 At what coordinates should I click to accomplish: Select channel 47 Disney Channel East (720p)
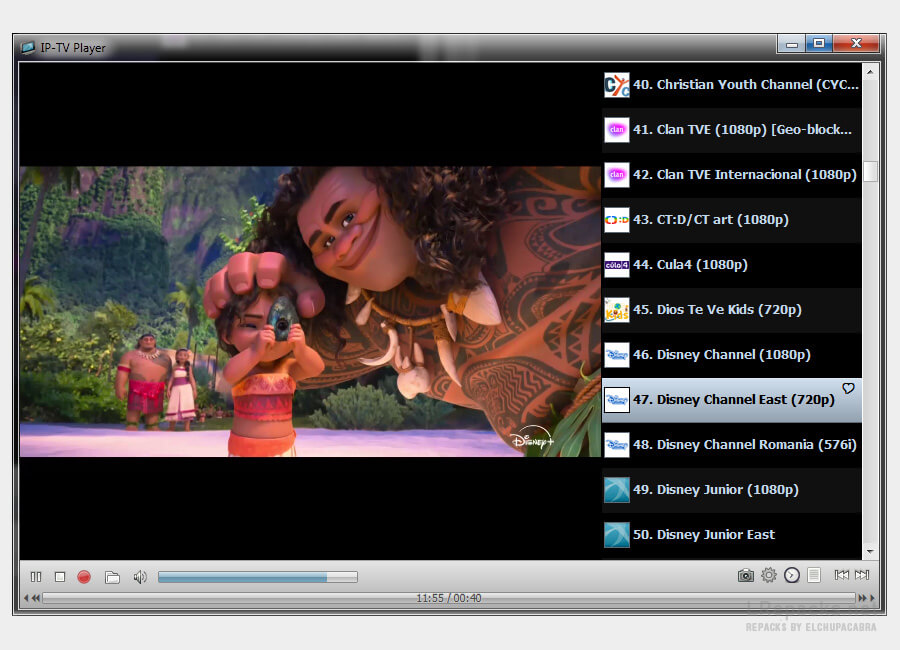pyautogui.click(x=732, y=400)
